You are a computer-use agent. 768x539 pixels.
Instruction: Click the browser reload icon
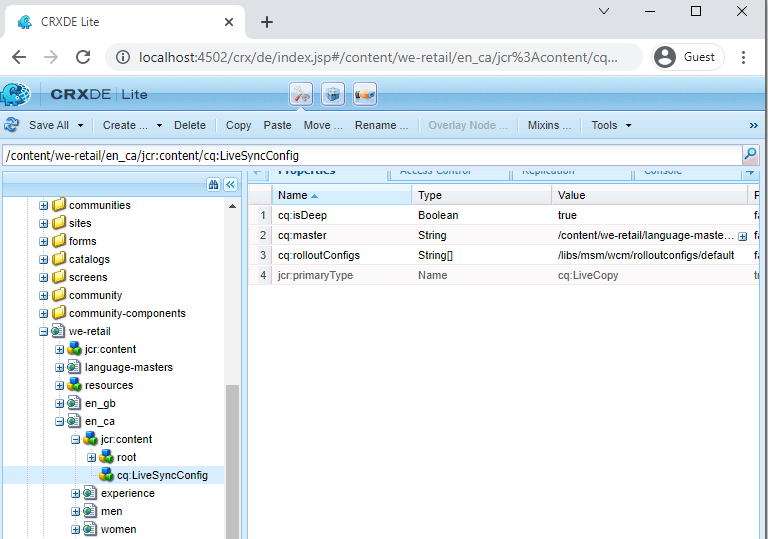click(x=83, y=57)
